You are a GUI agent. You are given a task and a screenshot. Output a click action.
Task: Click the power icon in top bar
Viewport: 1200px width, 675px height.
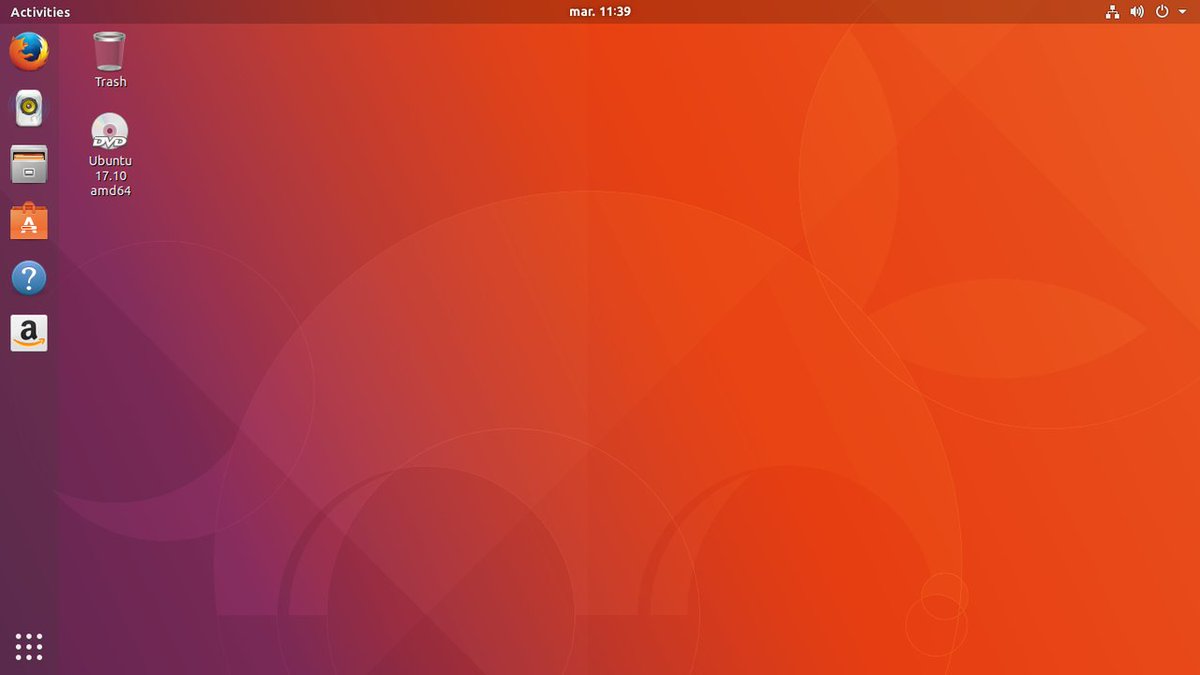coord(1162,12)
